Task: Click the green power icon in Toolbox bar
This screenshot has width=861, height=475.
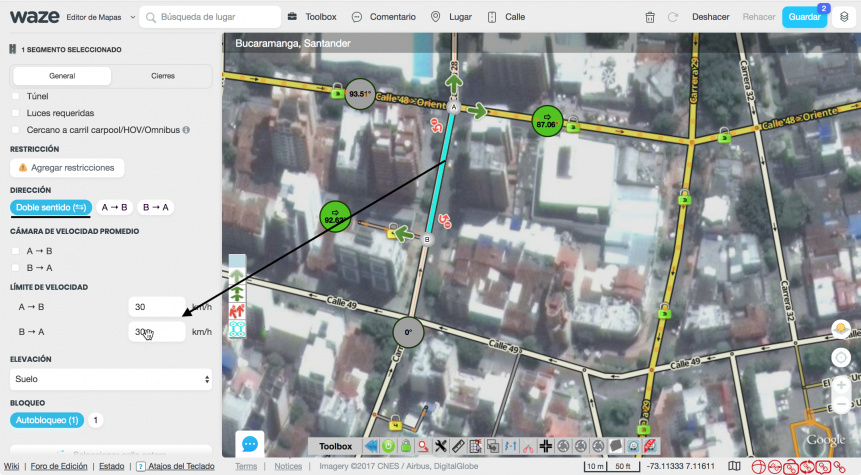Action: coord(388,446)
